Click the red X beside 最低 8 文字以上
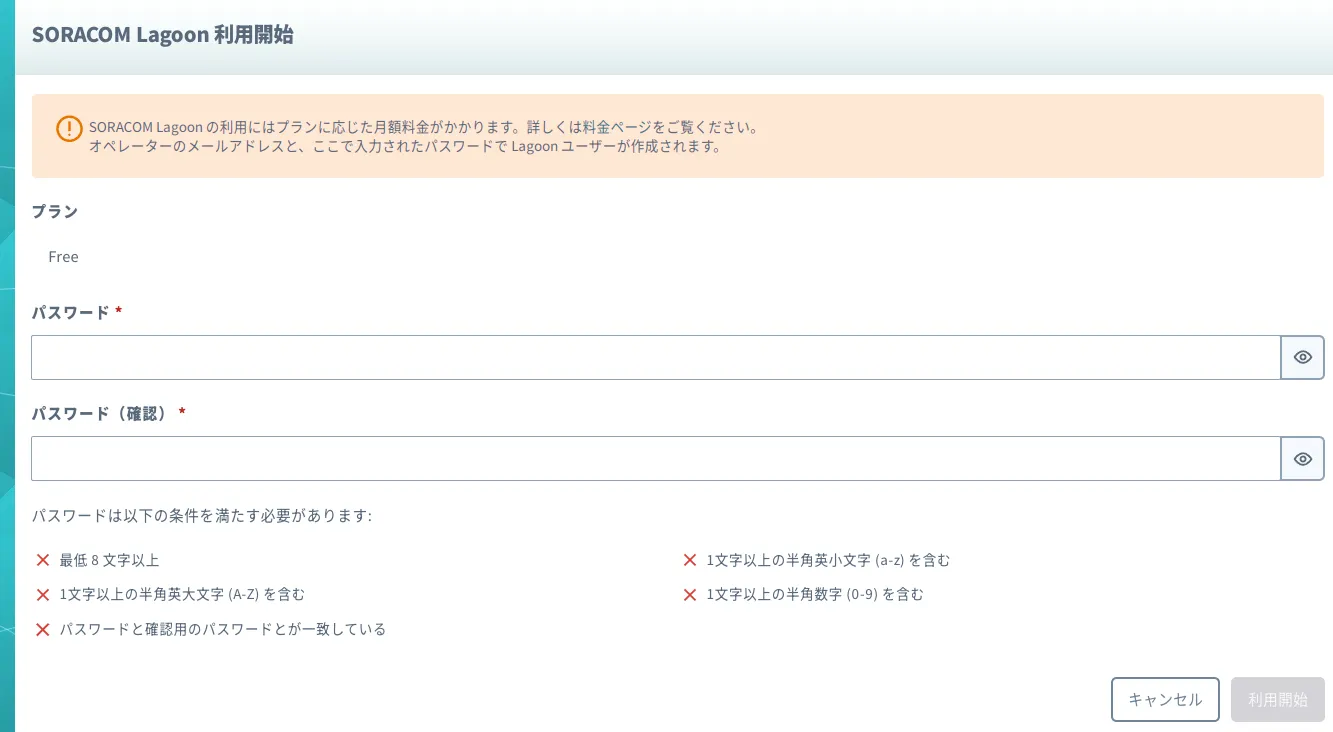Image resolution: width=1333 pixels, height=732 pixels. (43, 560)
